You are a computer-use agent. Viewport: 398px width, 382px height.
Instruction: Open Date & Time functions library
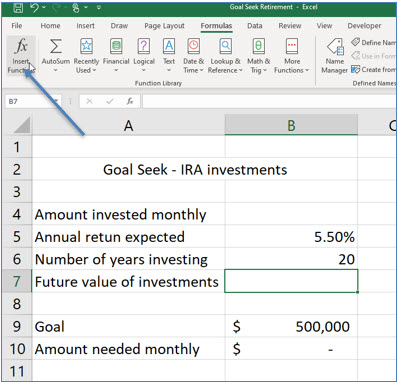click(x=193, y=55)
